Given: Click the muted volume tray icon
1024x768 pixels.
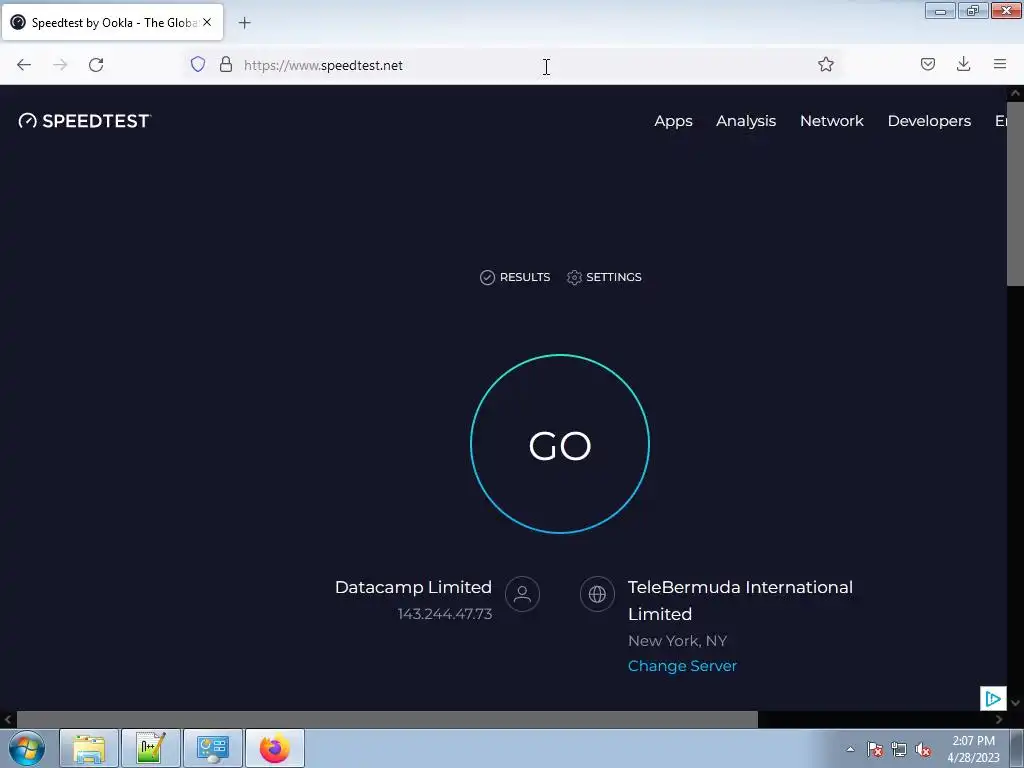Looking at the screenshot, I should (x=922, y=749).
